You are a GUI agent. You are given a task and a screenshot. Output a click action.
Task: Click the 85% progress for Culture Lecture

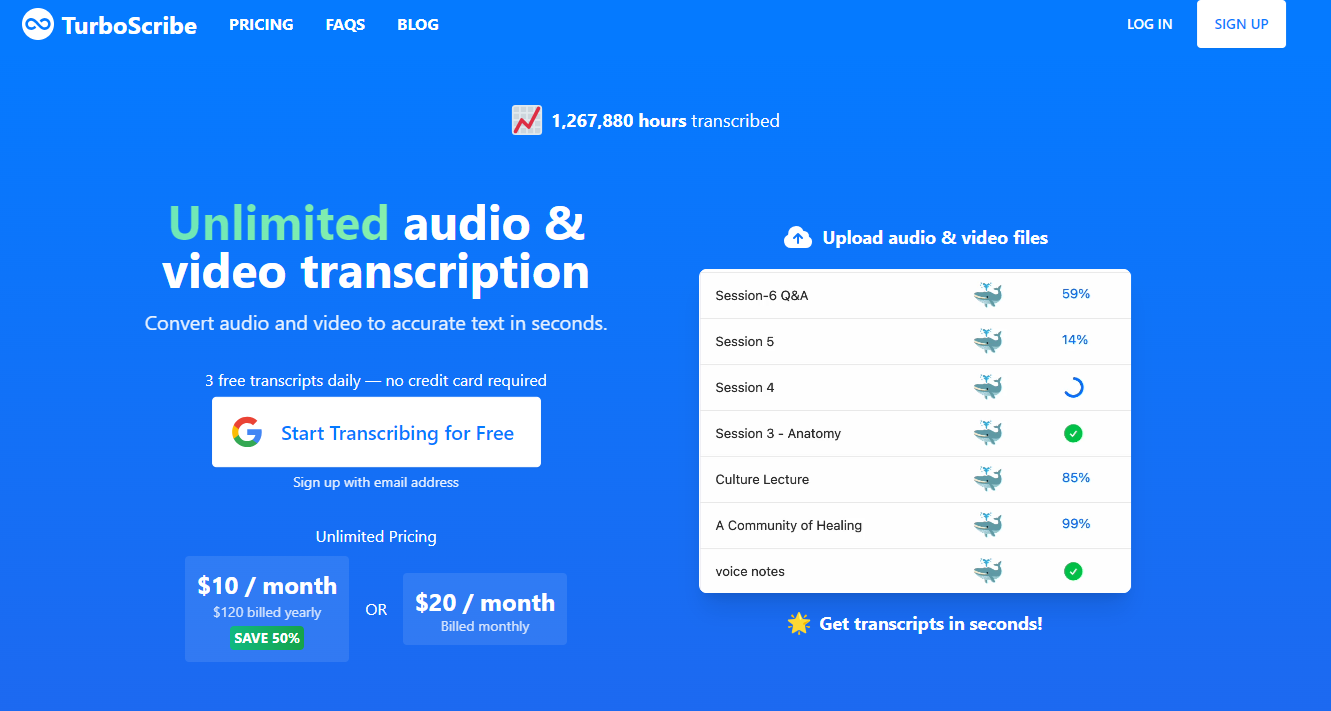pyautogui.click(x=1075, y=478)
